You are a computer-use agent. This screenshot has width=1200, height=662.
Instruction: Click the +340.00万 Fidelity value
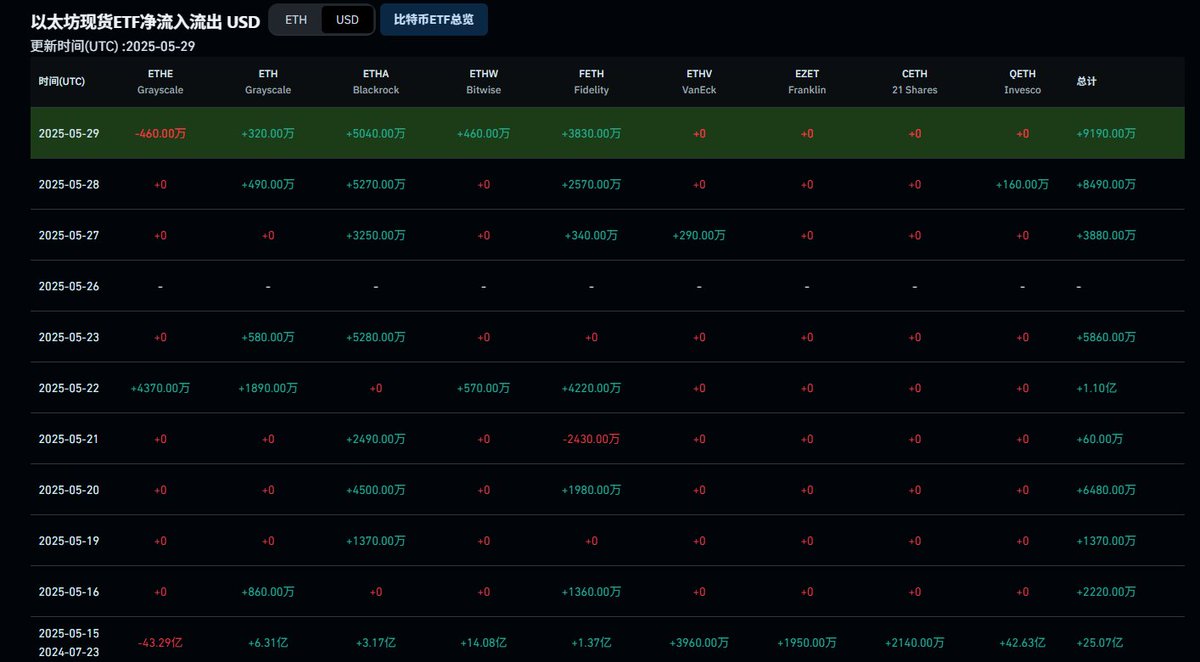coord(591,235)
